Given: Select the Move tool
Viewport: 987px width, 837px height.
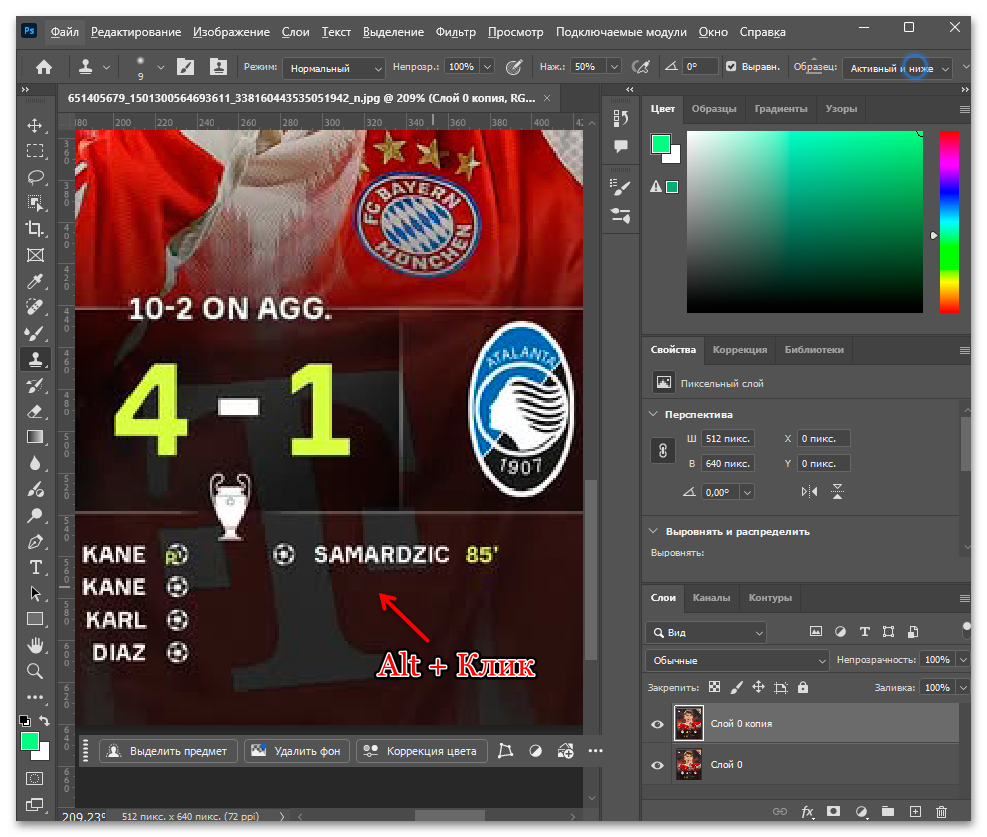Looking at the screenshot, I should (35, 125).
